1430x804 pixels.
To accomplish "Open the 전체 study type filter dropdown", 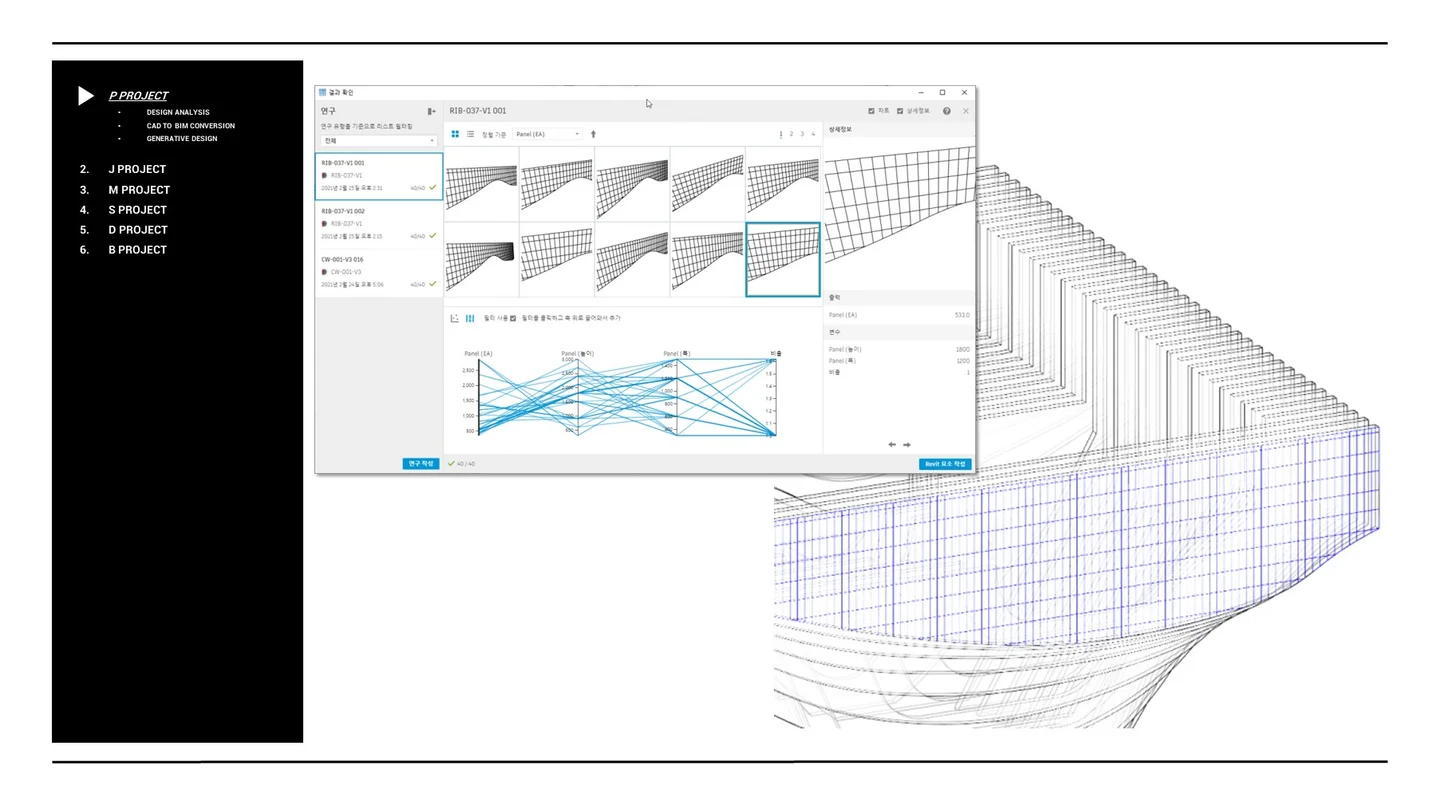I will click(x=379, y=141).
